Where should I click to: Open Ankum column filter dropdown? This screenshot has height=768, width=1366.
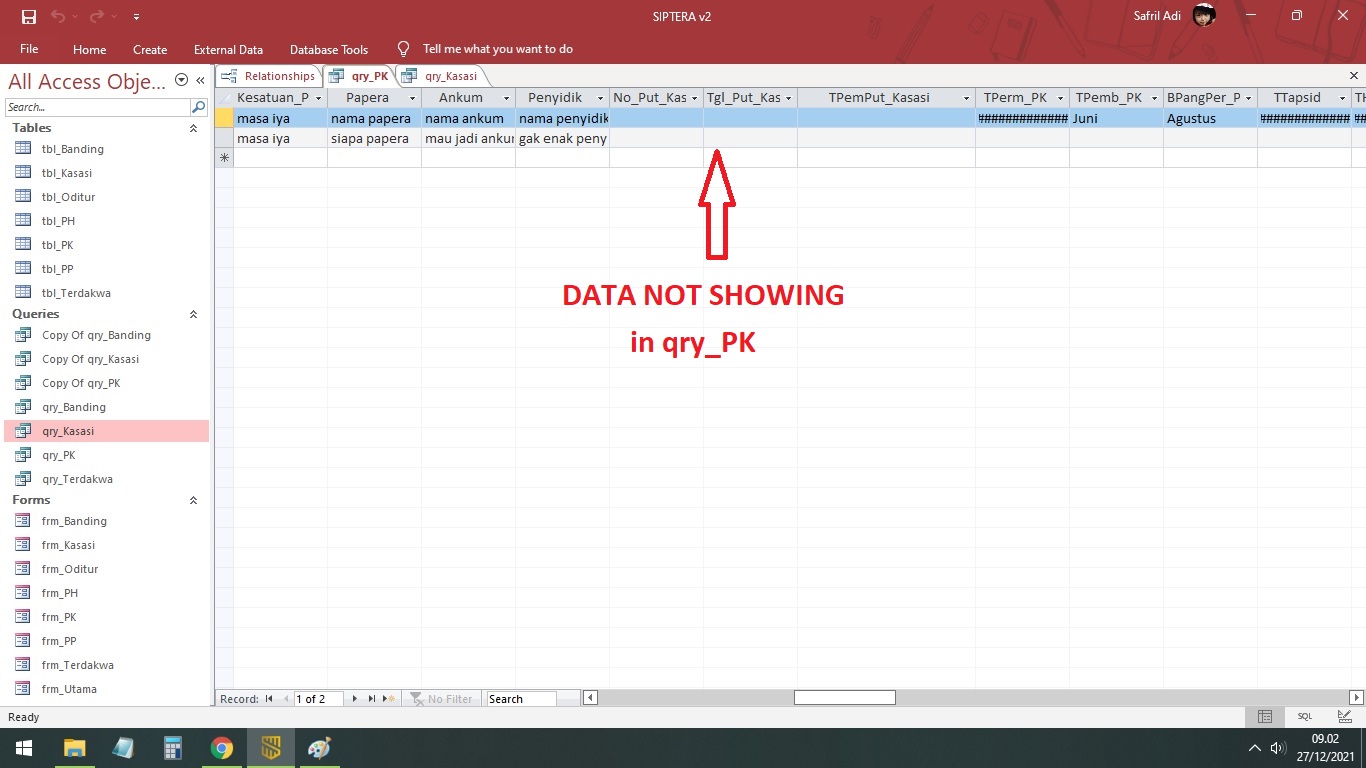click(x=506, y=98)
